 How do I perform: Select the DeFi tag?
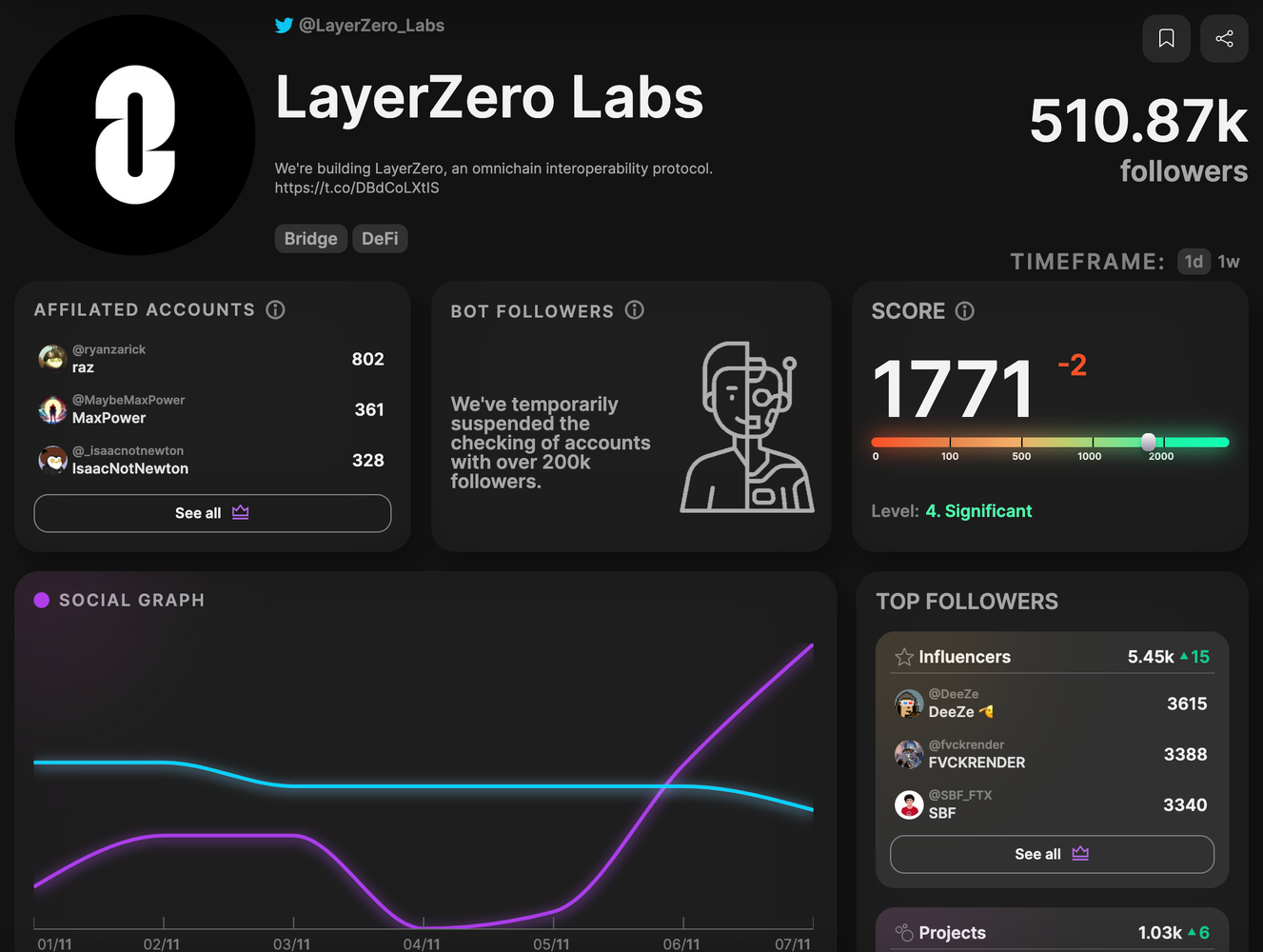point(380,238)
